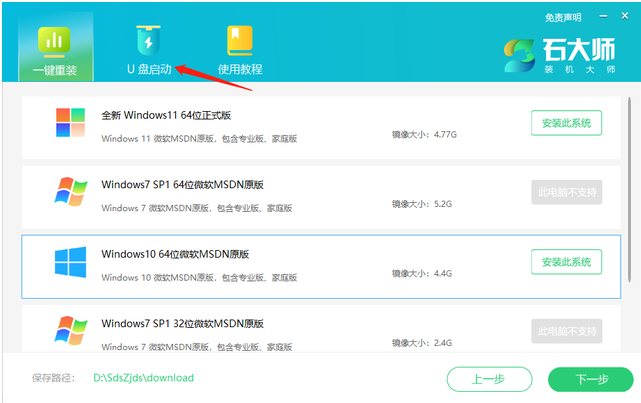
Task: Click the Windows 10 微软MSDN原版 description
Action: tap(199, 278)
